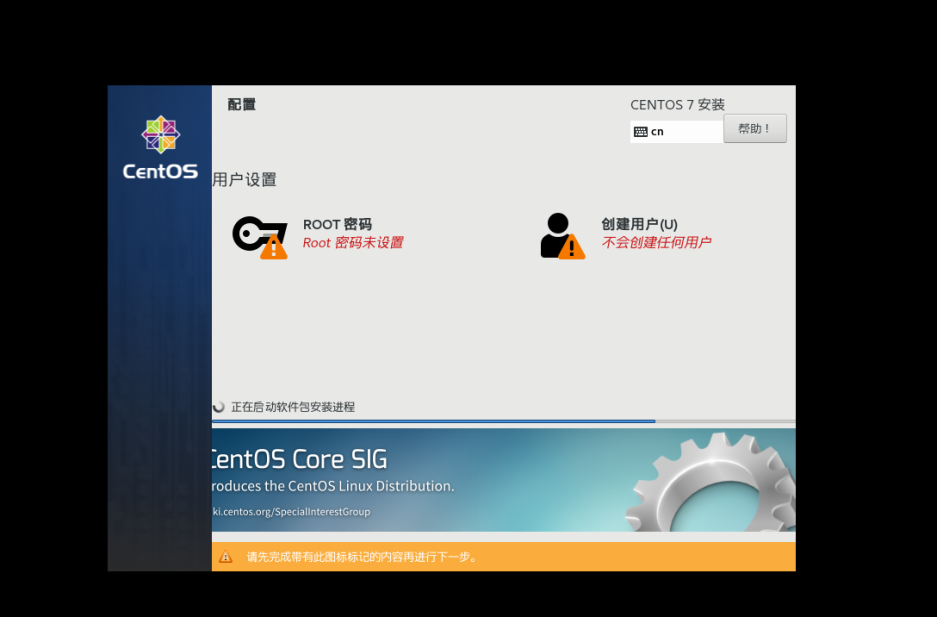Screen dimensions: 937x617
Task: Click the 帮助! help button
Action: click(x=755, y=128)
